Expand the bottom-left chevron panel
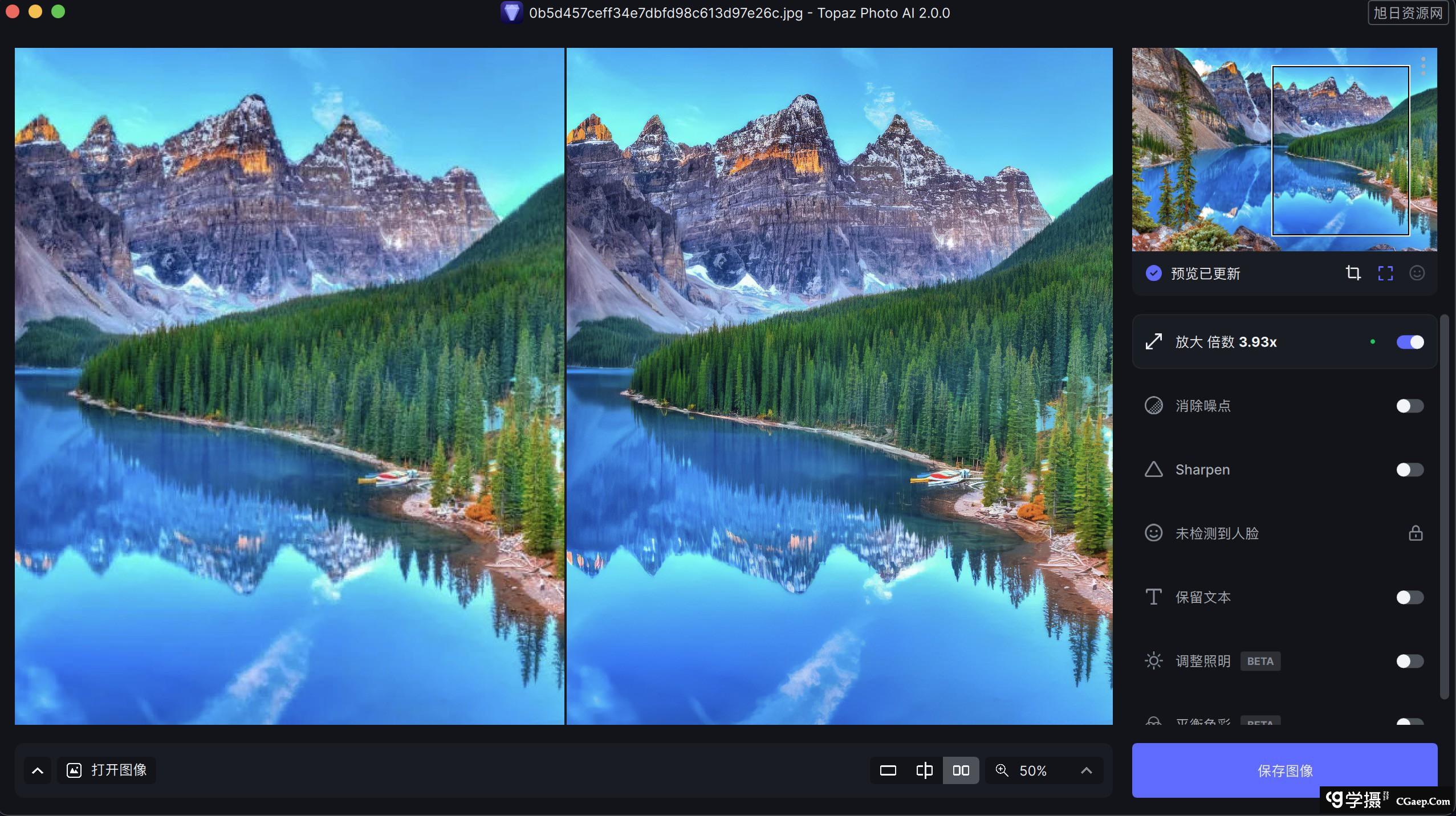The image size is (1456, 816). pyautogui.click(x=38, y=770)
